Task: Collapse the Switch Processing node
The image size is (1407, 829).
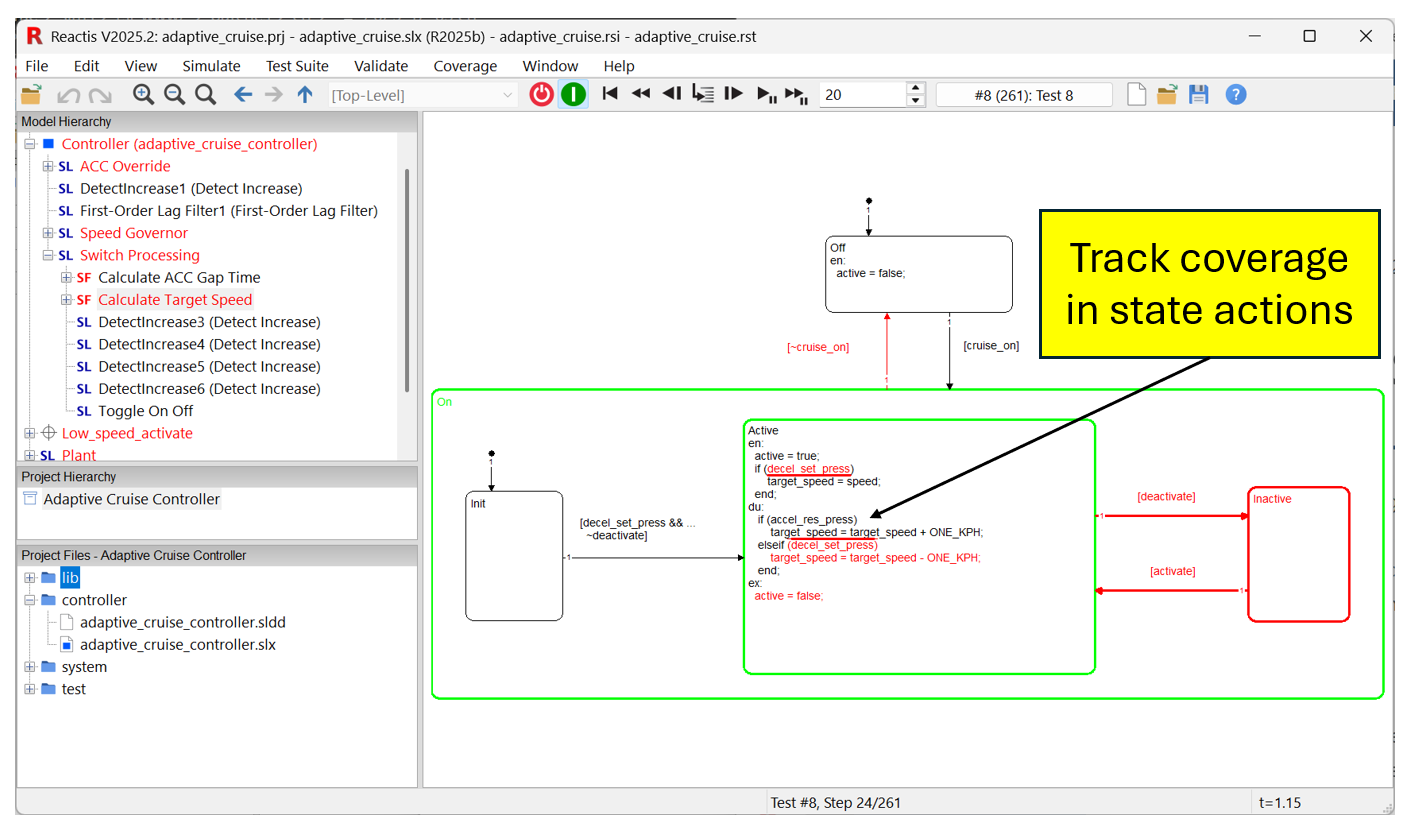Action: (x=48, y=255)
